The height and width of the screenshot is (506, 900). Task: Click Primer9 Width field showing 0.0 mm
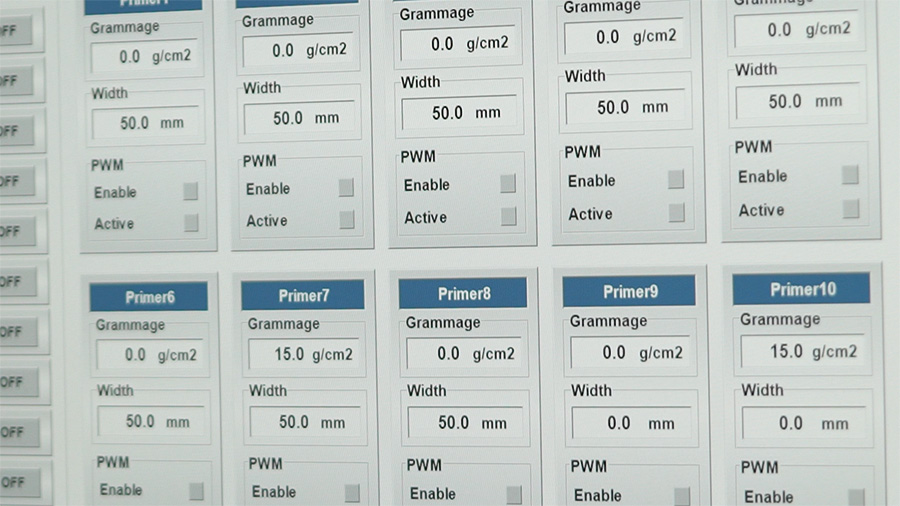(629, 423)
